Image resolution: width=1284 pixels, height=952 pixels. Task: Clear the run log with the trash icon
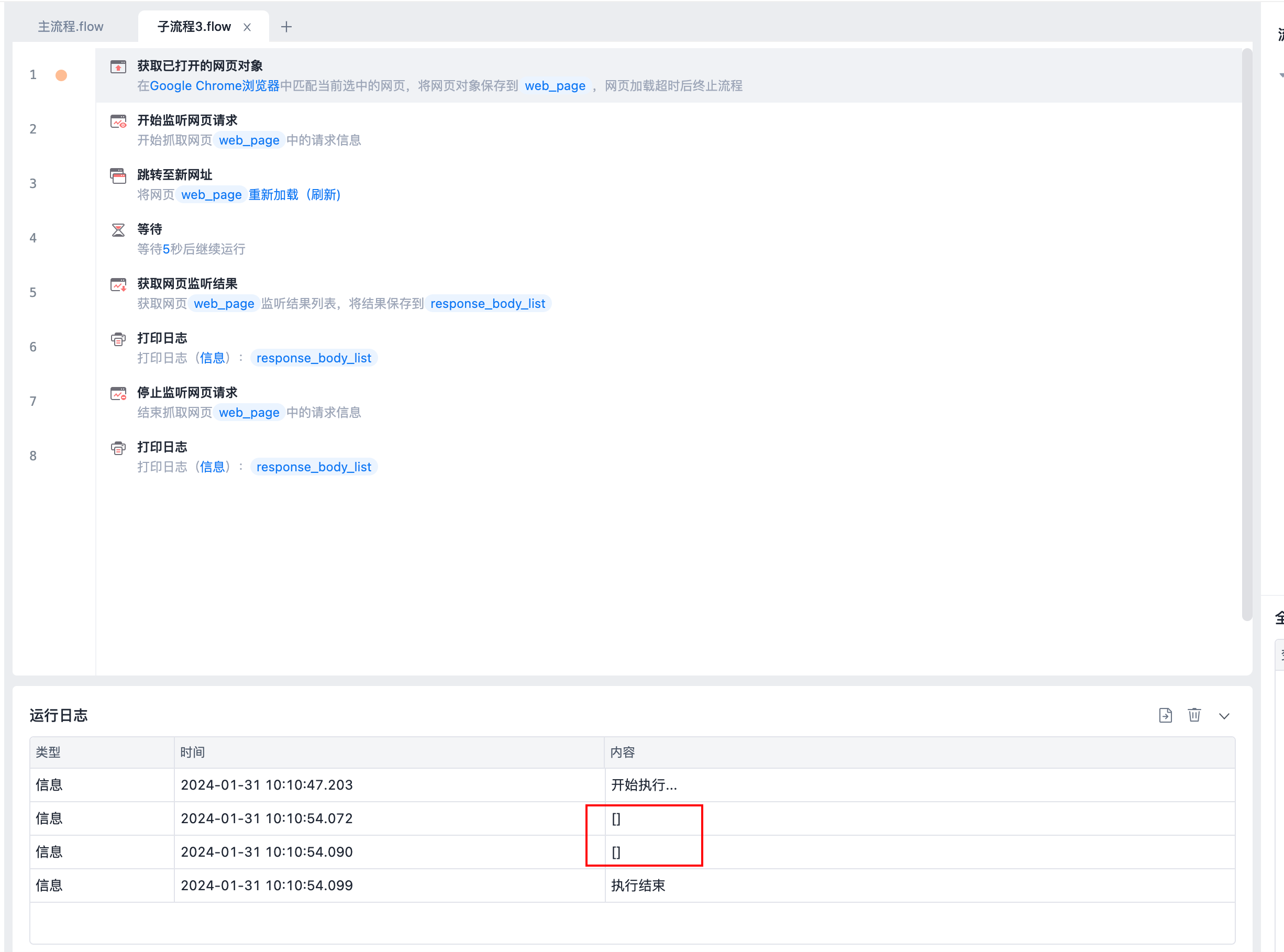point(1194,715)
